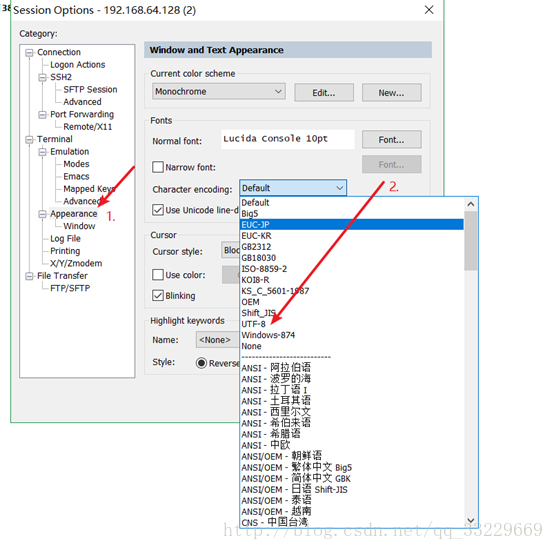Choose ANSI/OEM 繁体中文 Big5 encoding
This screenshot has width=554, height=550.
coord(352,467)
